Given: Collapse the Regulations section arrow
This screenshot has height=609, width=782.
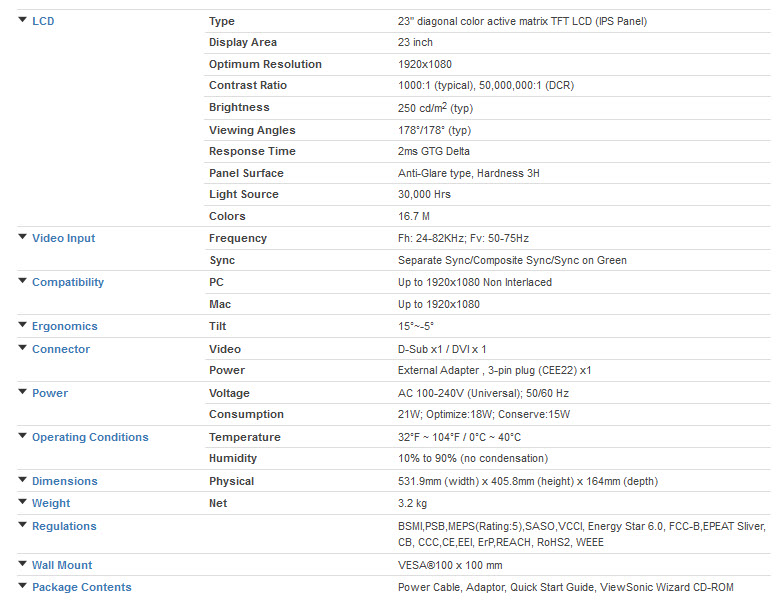Looking at the screenshot, I should pyautogui.click(x=22, y=526).
